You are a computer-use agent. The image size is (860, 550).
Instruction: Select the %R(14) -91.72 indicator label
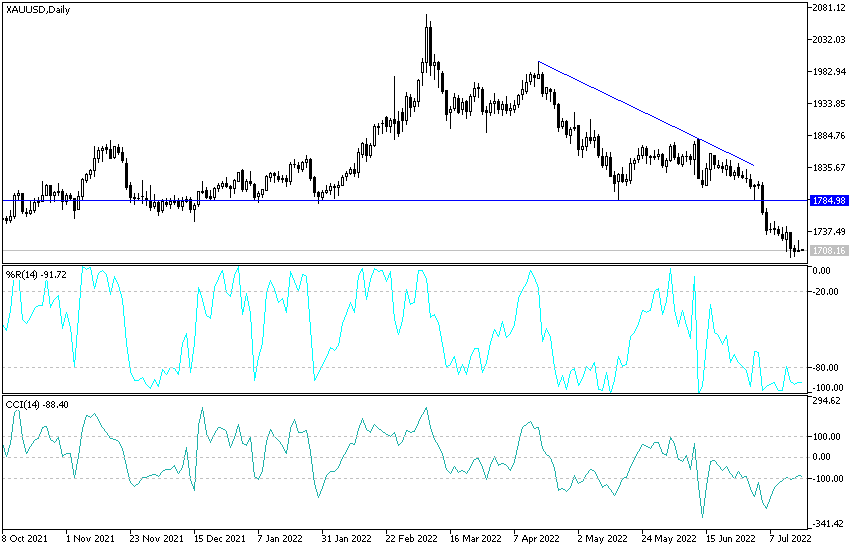point(36,274)
